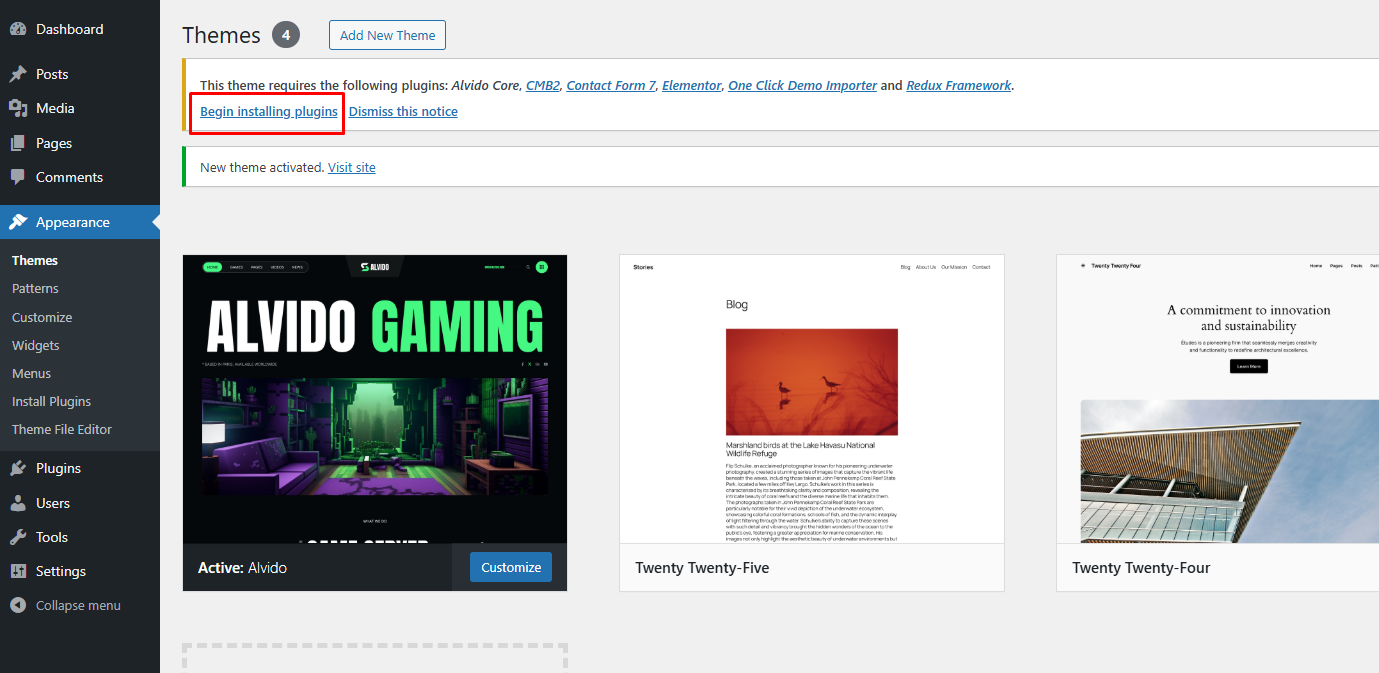1379x673 pixels.
Task: Click the theme count badge 4
Action: click(x=286, y=35)
